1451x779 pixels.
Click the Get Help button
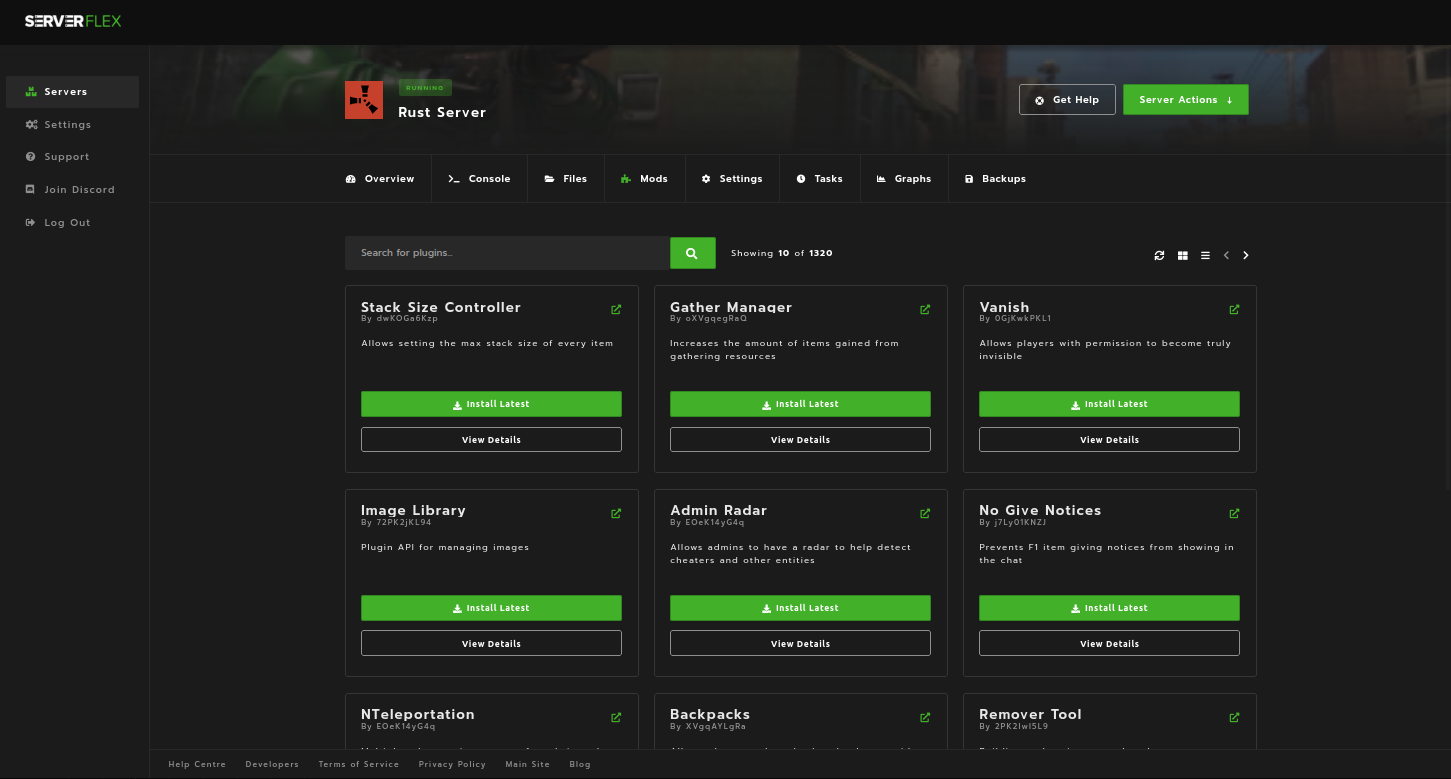pyautogui.click(x=1067, y=100)
